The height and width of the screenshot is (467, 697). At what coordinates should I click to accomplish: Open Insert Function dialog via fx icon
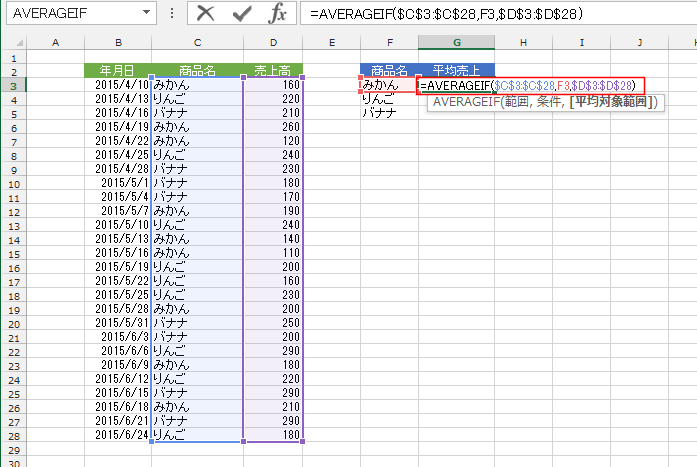click(x=278, y=14)
